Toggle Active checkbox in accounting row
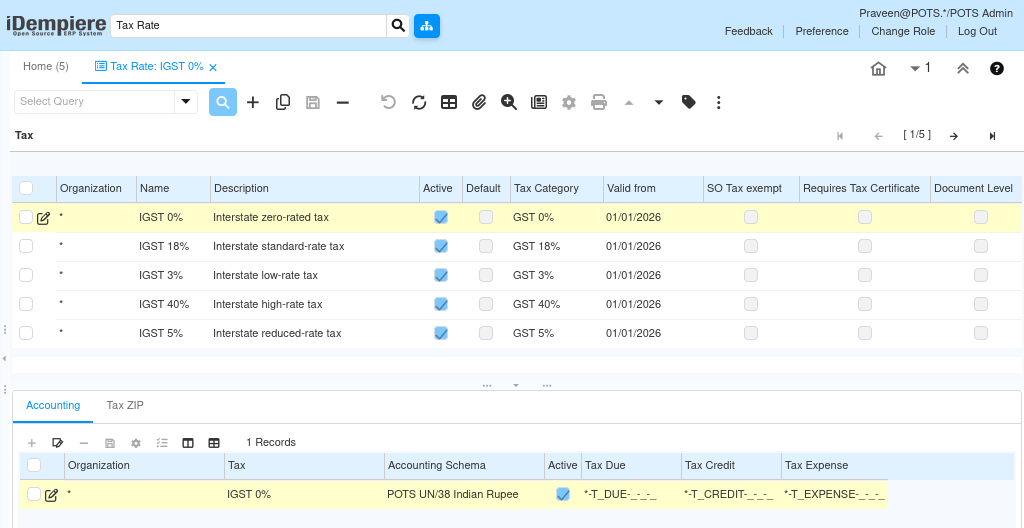 click(563, 494)
